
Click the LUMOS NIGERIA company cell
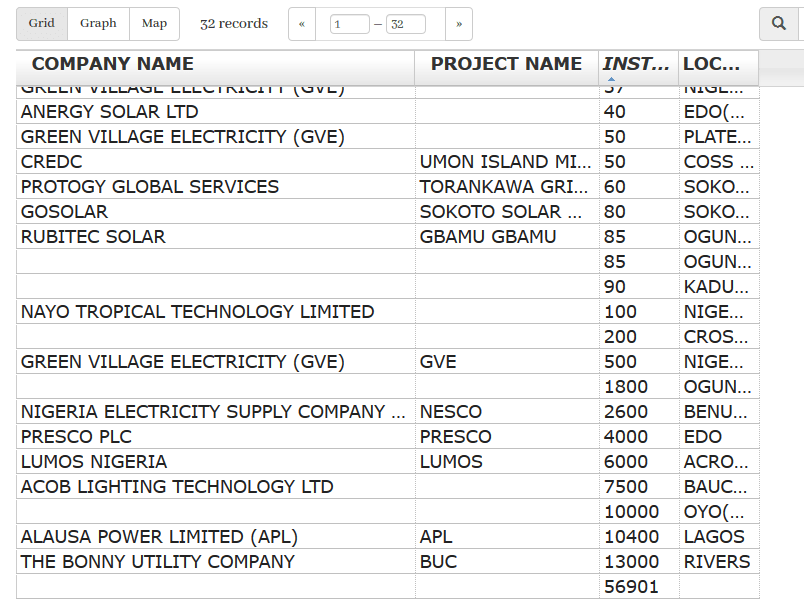coord(94,462)
